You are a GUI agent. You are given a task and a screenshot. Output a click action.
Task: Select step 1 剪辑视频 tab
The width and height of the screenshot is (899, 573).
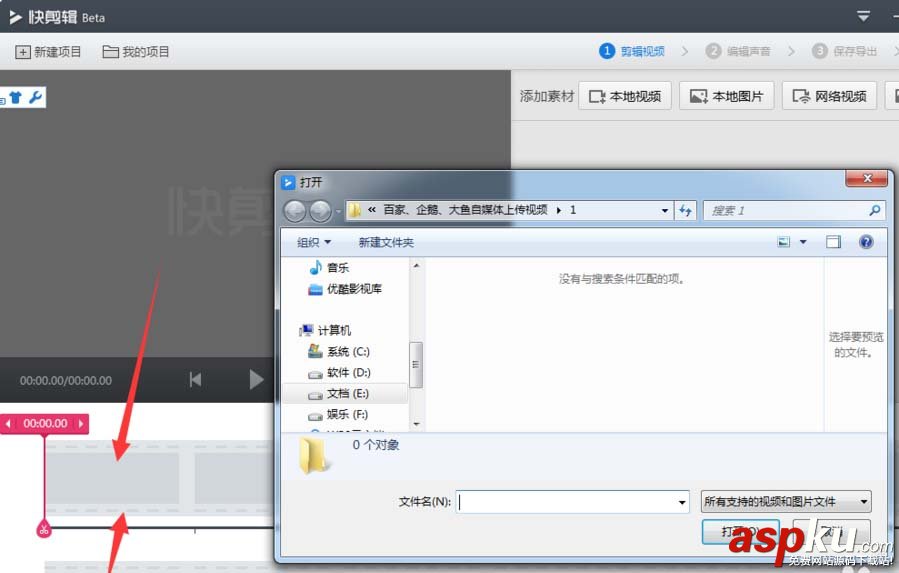pyautogui.click(x=632, y=51)
